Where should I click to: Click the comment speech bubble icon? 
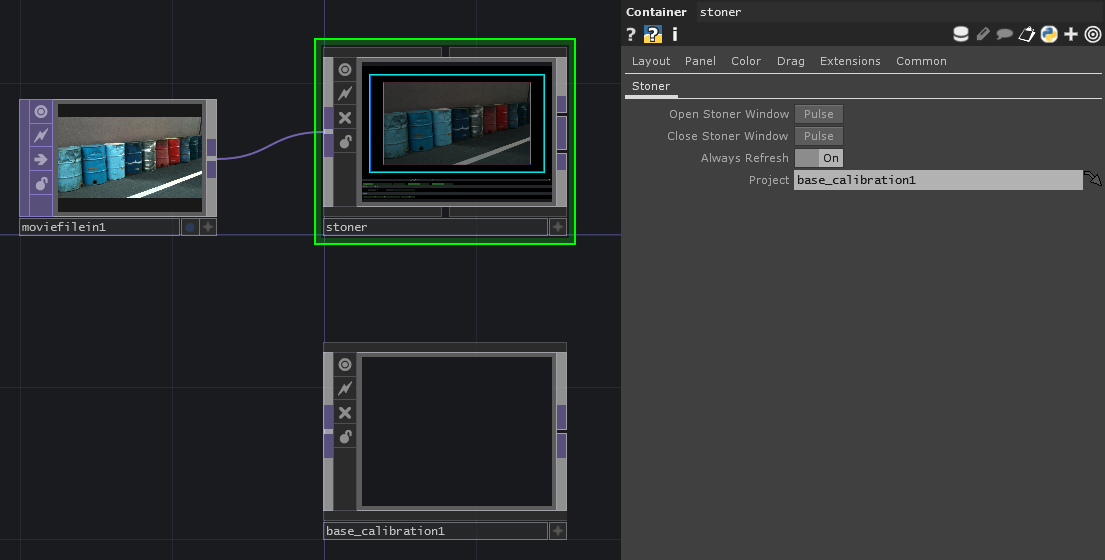pyautogui.click(x=1004, y=34)
